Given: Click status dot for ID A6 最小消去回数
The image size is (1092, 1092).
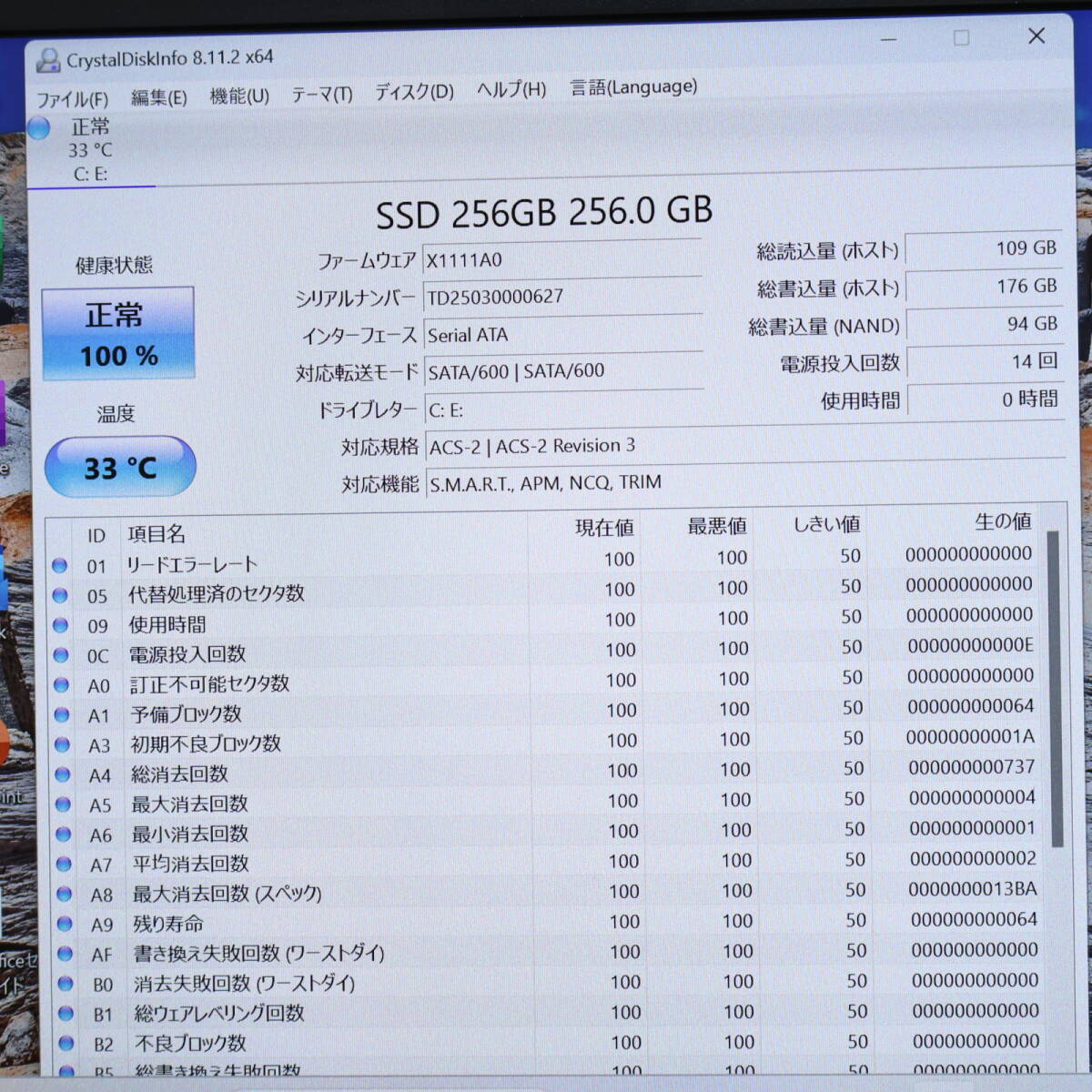Looking at the screenshot, I should [x=64, y=834].
